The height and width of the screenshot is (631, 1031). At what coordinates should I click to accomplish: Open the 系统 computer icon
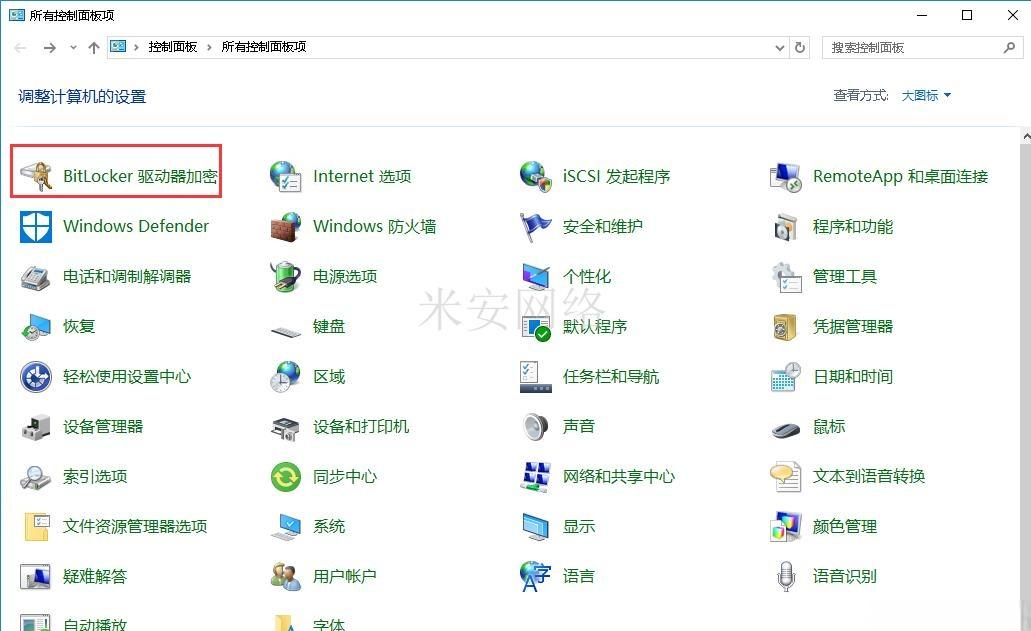285,526
